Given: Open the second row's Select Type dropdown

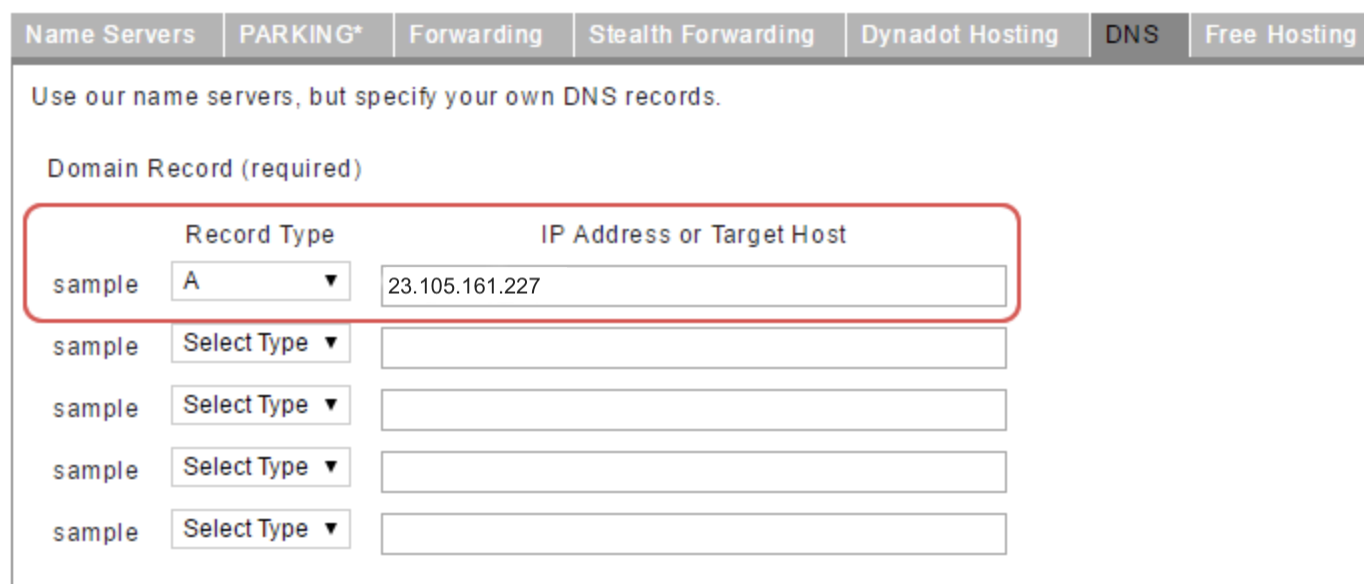Looking at the screenshot, I should pyautogui.click(x=261, y=344).
